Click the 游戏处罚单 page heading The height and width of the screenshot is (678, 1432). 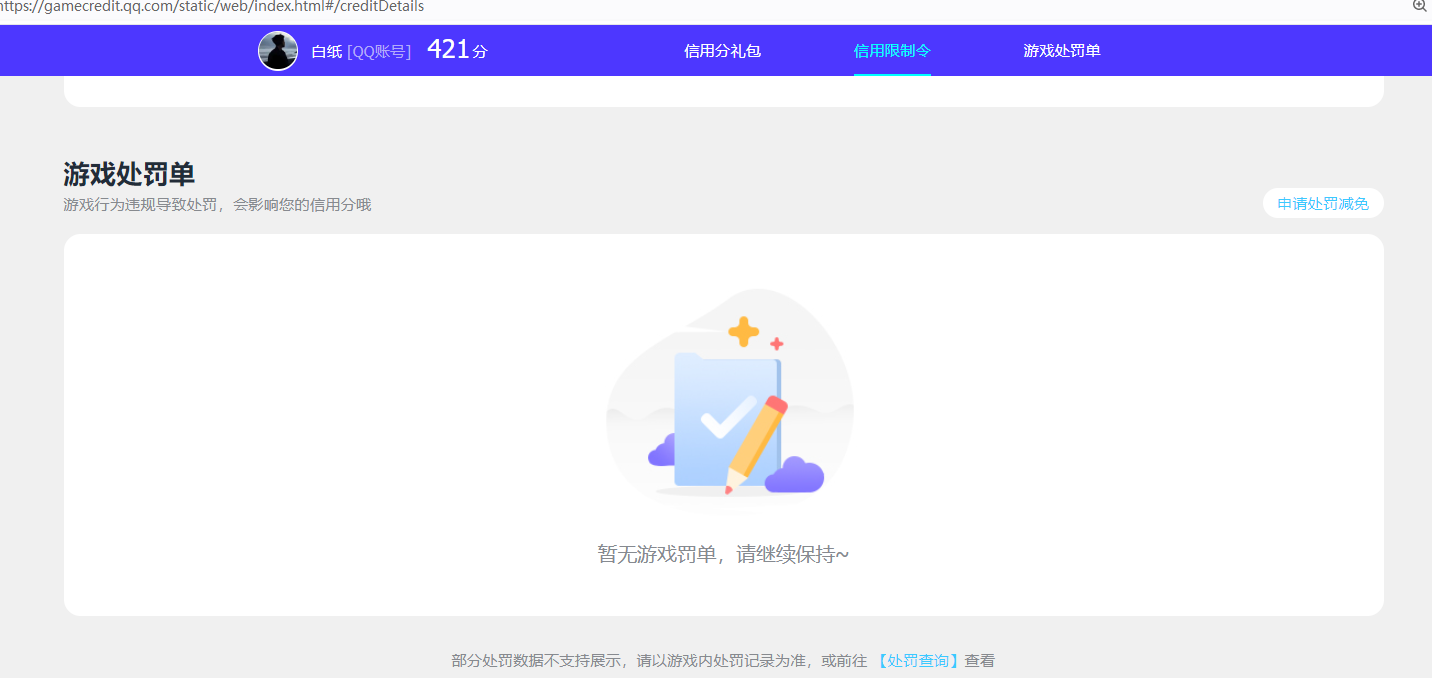coord(127,174)
